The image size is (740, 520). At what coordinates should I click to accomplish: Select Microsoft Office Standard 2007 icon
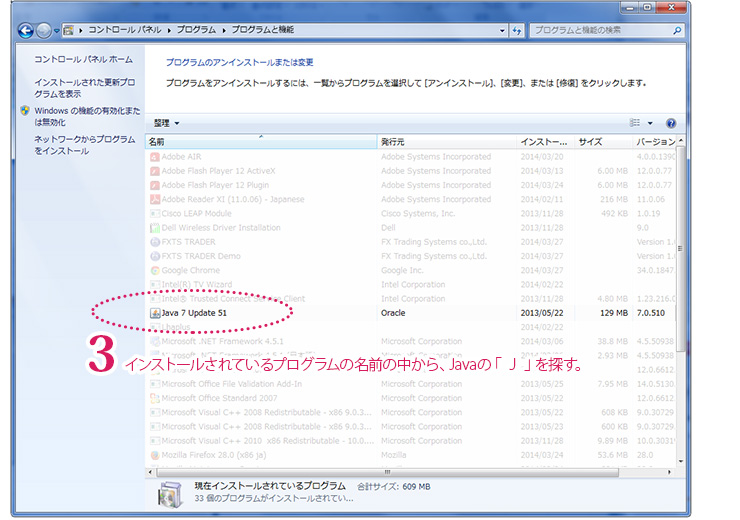coord(155,398)
